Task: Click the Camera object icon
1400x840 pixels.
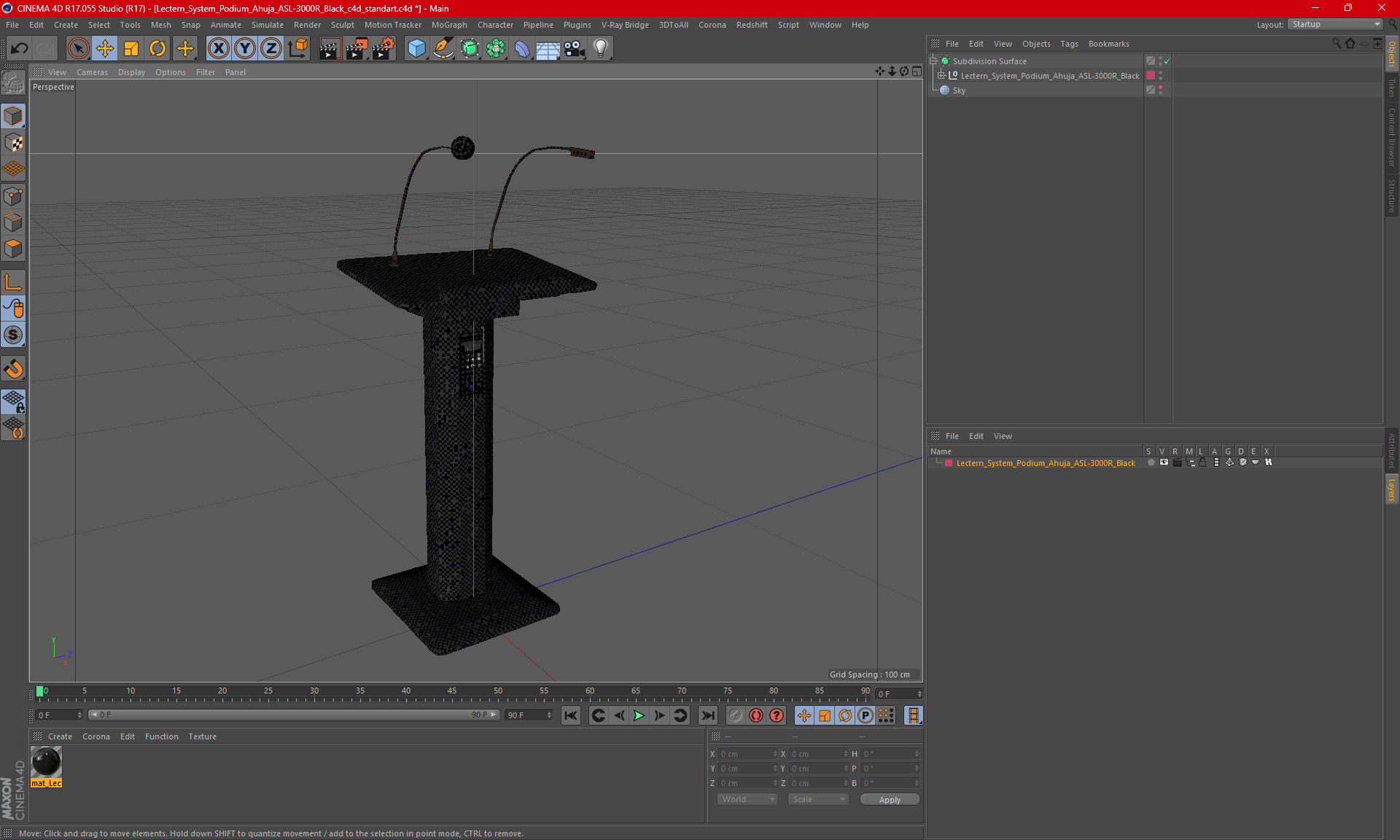Action: click(x=574, y=48)
